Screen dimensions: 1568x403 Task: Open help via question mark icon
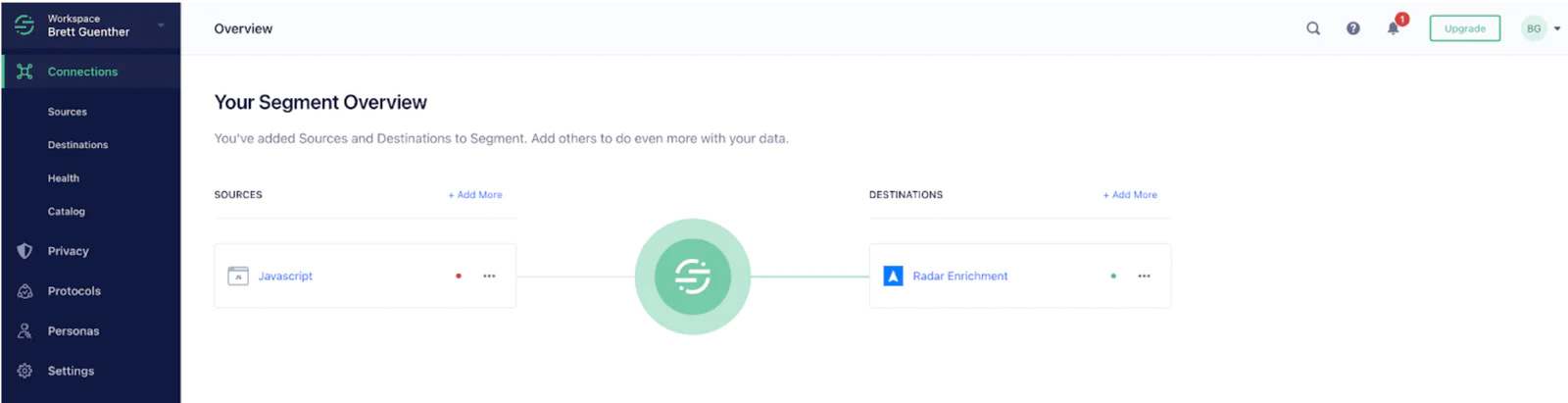point(1353,28)
